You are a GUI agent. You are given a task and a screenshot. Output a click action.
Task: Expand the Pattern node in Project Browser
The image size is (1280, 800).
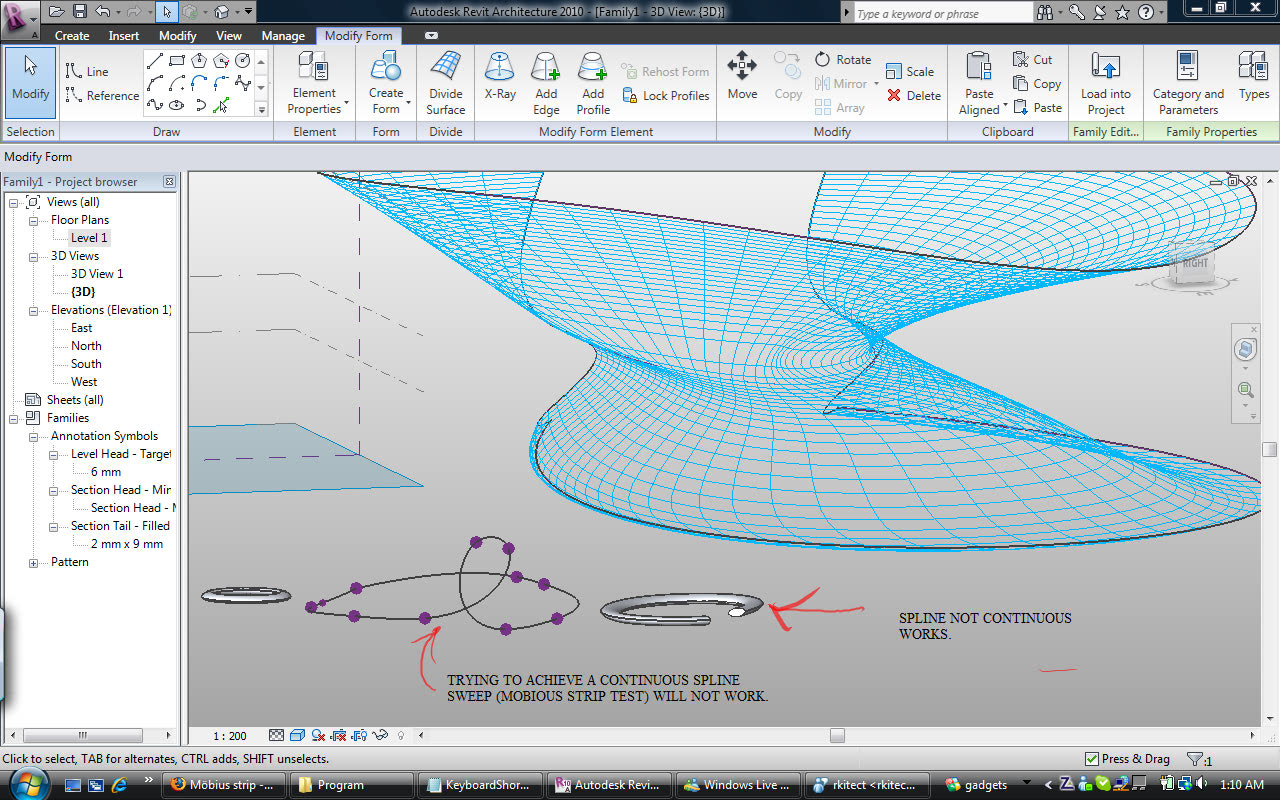click(32, 562)
